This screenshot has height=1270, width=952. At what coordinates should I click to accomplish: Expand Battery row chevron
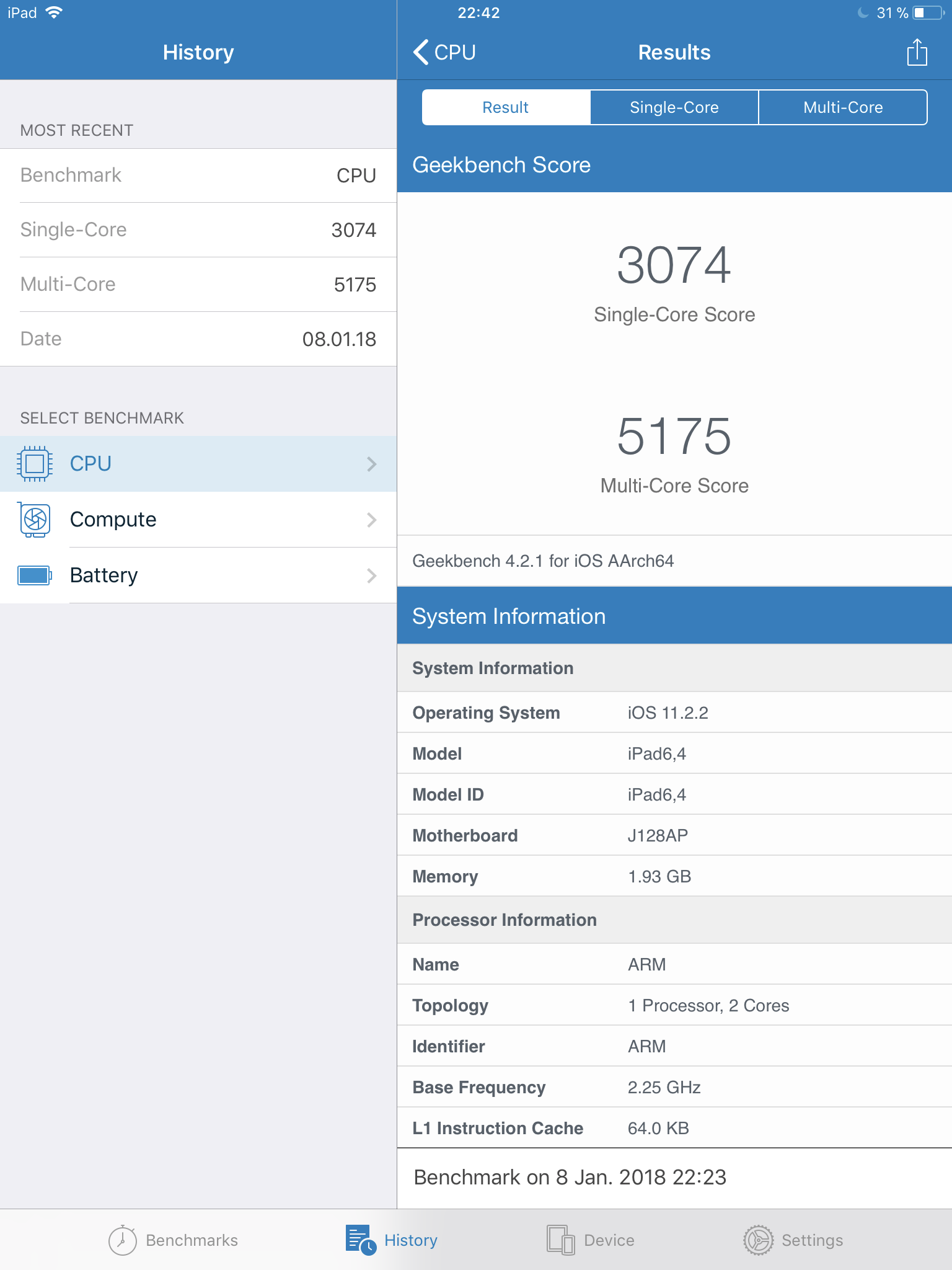pos(372,575)
